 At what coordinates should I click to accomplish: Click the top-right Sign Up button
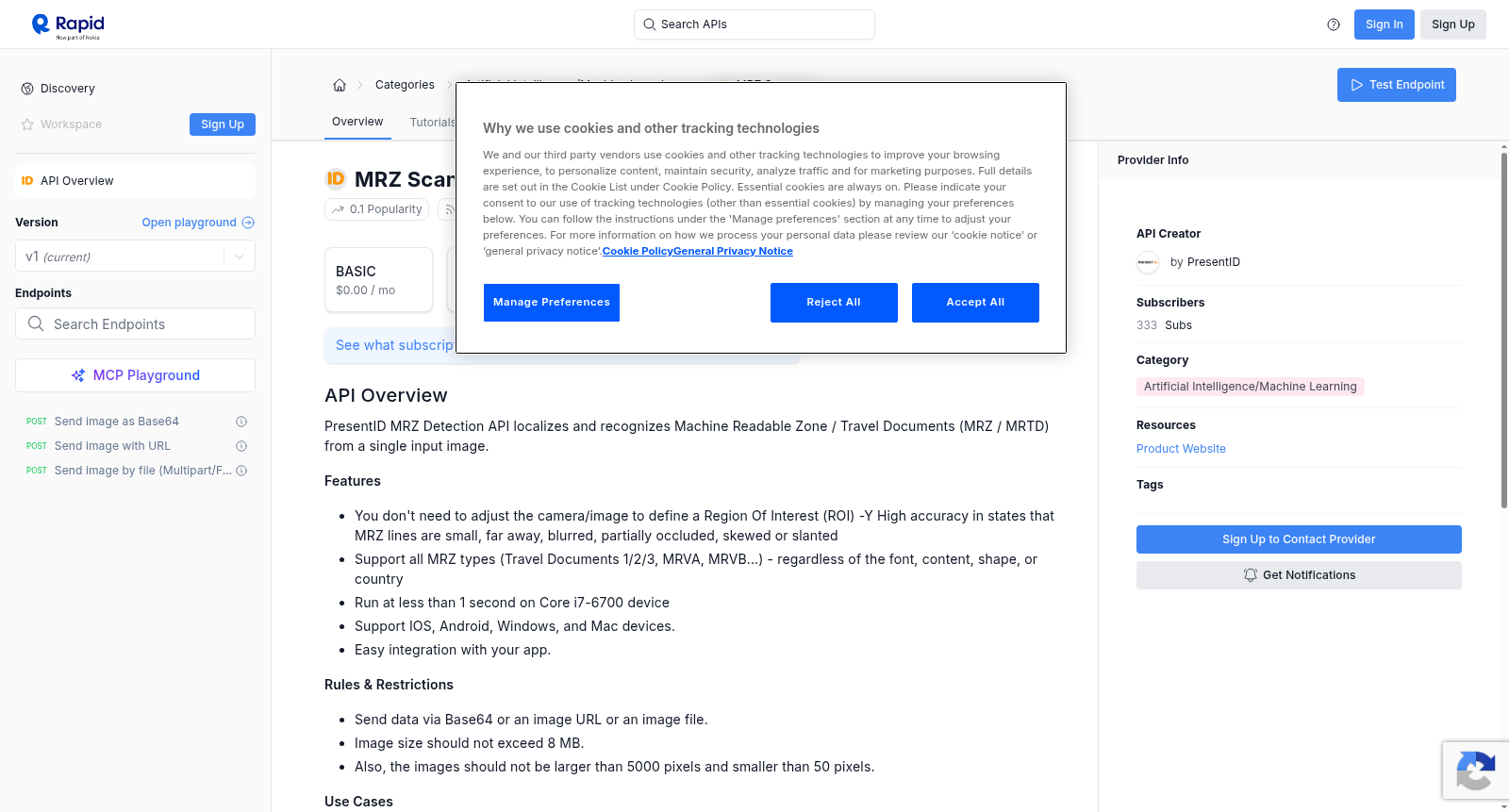point(1452,25)
